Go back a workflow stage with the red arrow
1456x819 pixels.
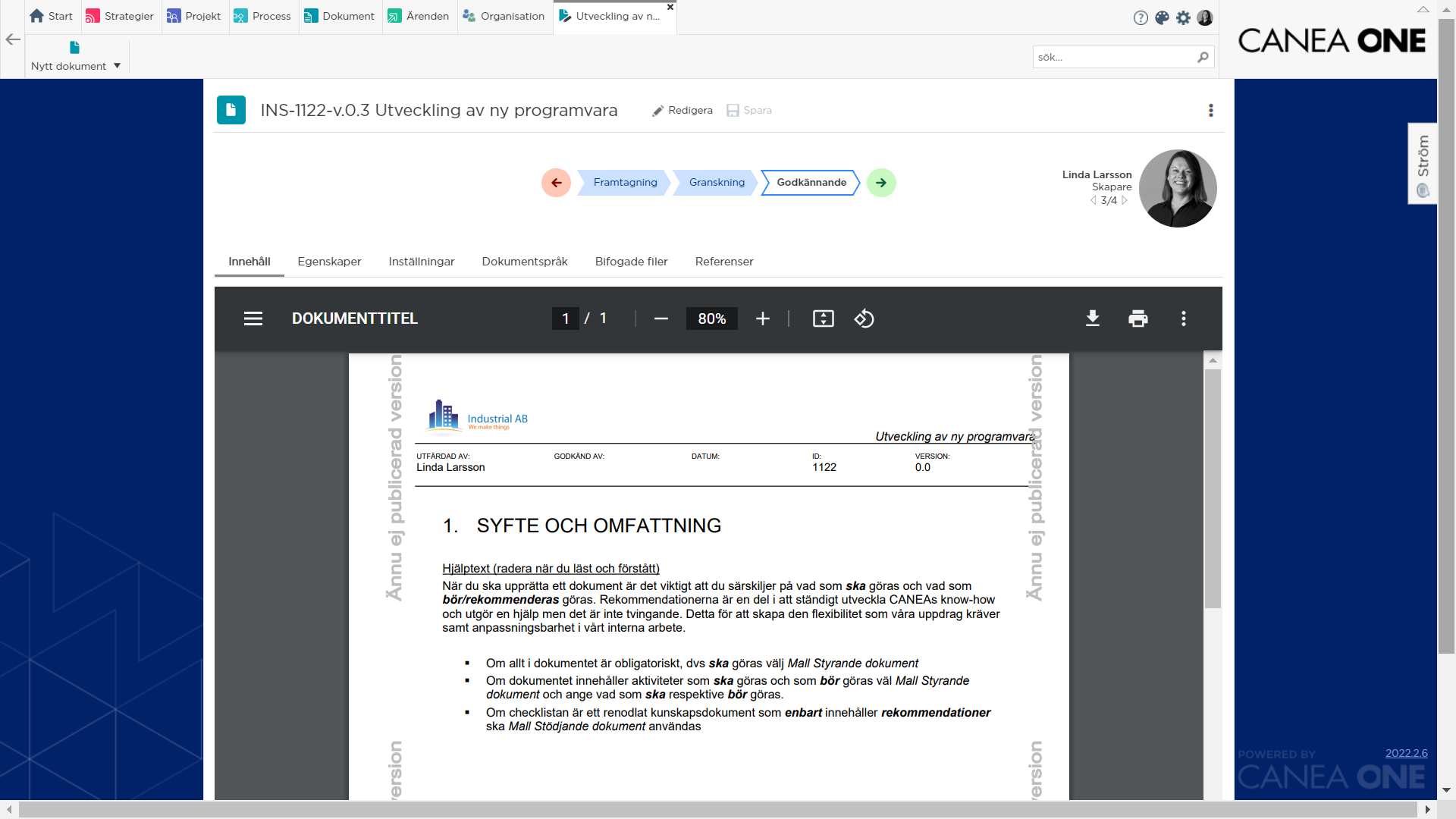[556, 182]
